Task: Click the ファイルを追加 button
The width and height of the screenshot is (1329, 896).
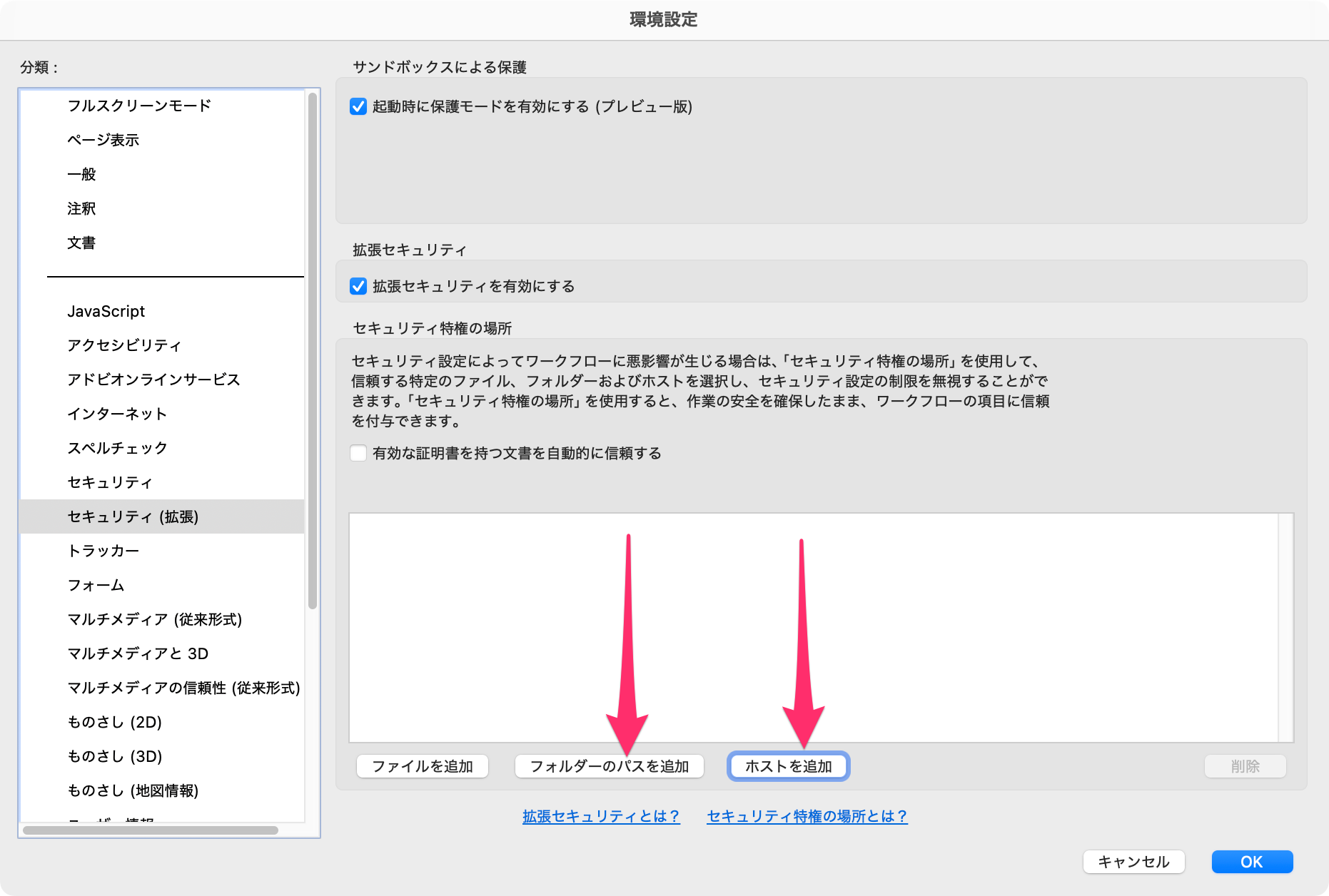Action: pyautogui.click(x=422, y=766)
